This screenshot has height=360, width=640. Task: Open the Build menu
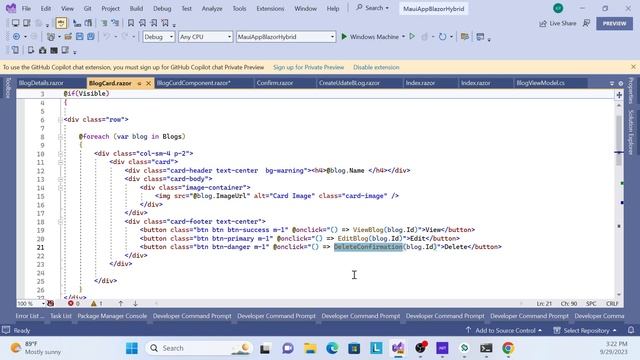(136, 8)
